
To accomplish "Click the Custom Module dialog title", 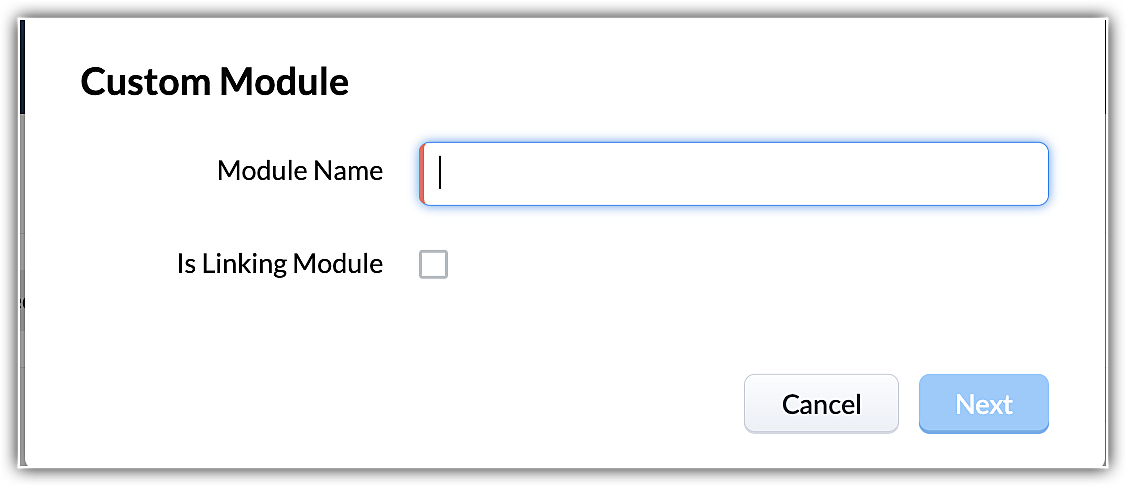I will [x=215, y=81].
